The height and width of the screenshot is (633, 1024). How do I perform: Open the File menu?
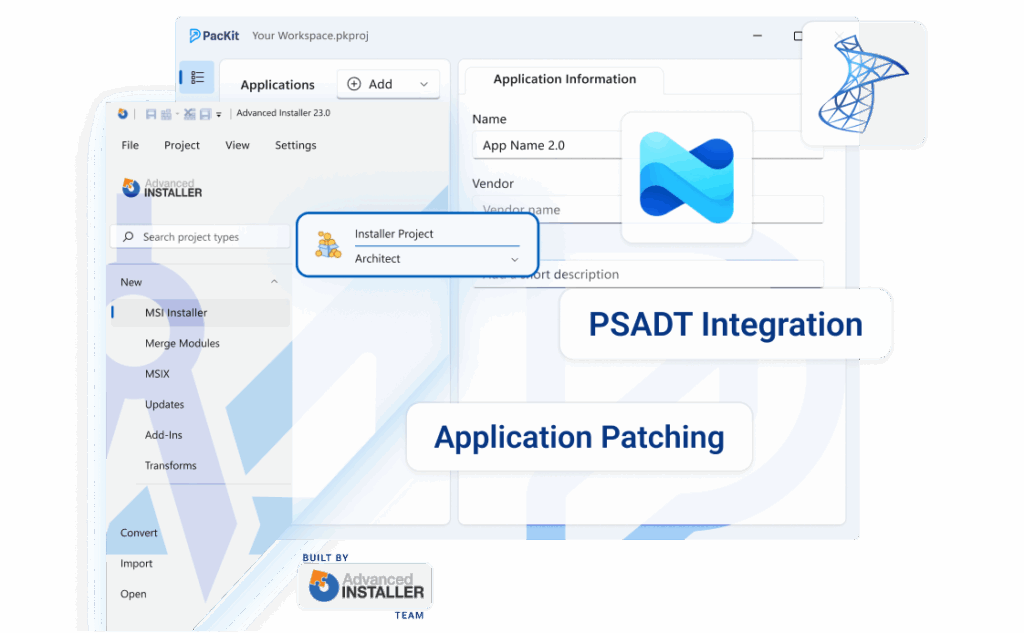click(130, 145)
